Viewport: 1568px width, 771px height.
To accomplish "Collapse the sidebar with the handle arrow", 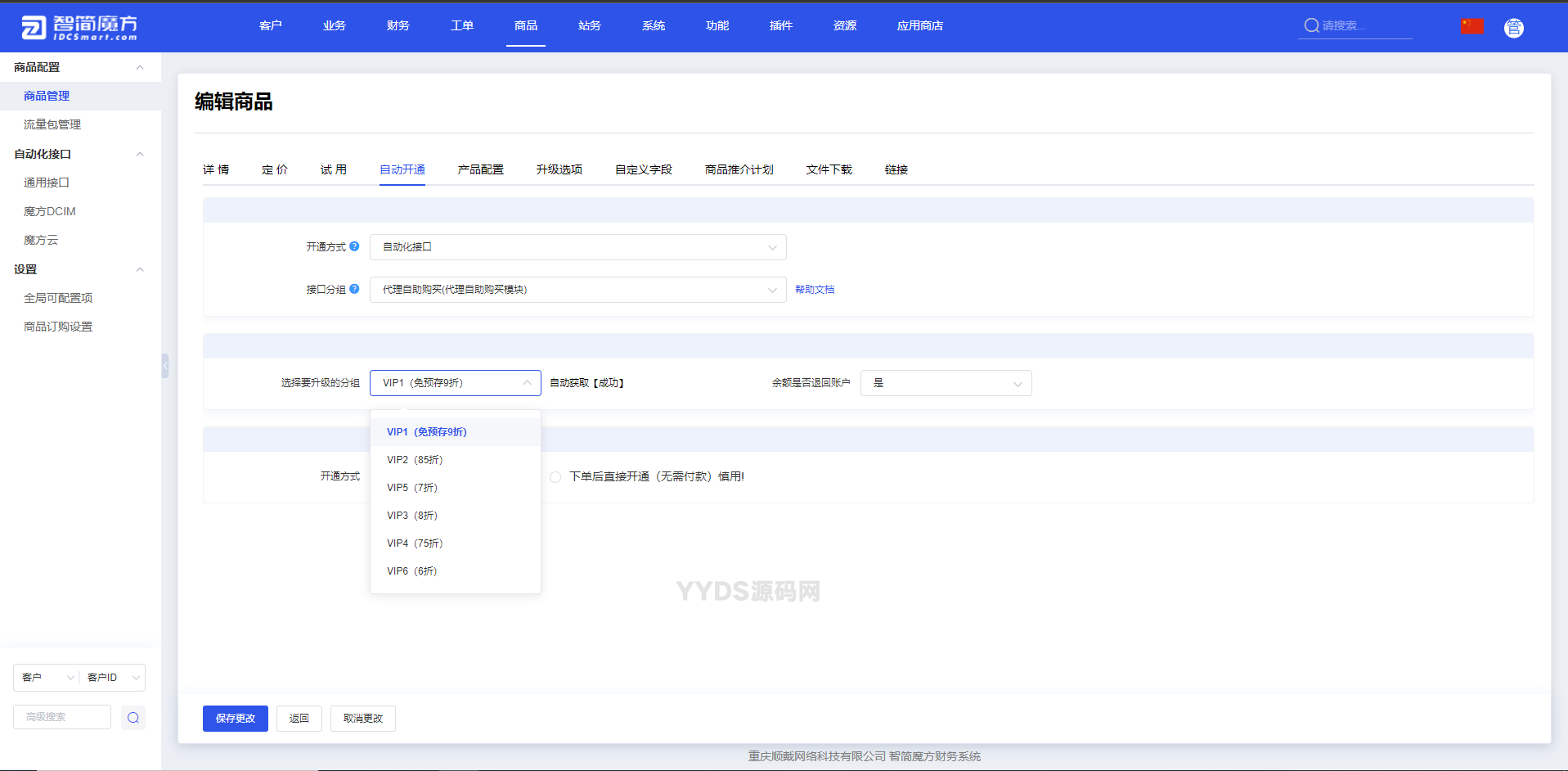I will tap(165, 366).
